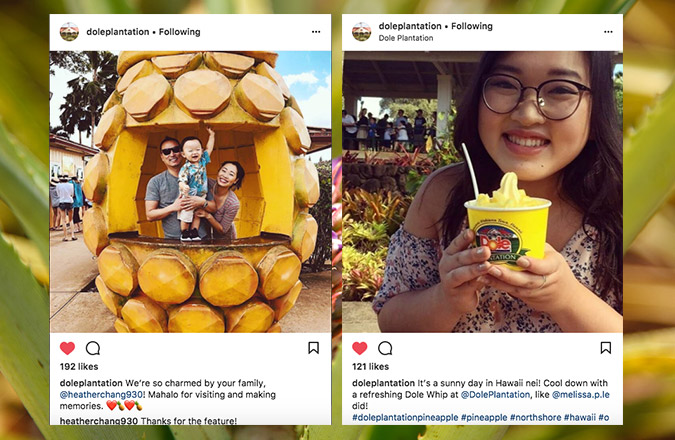
Task: Click doleplantation avatar on the right post
Action: (x=362, y=32)
